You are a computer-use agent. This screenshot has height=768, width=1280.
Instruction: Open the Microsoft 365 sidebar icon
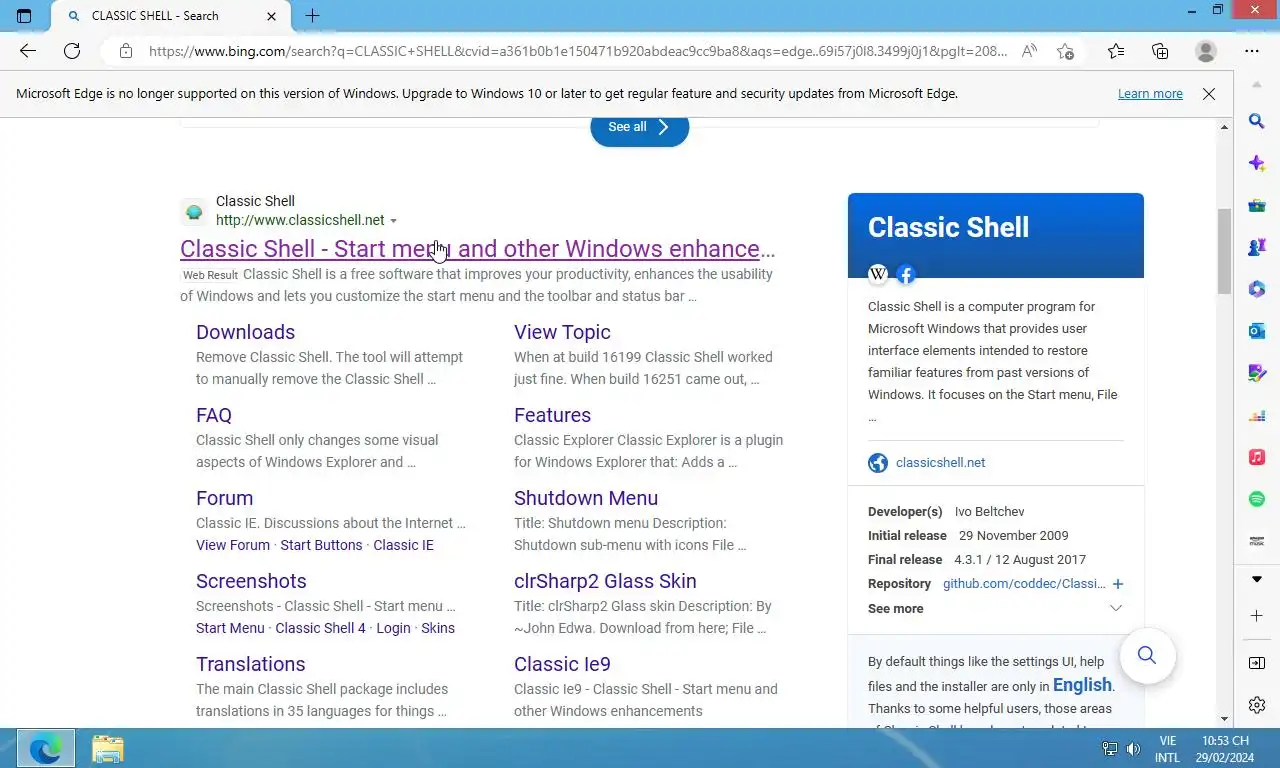[1257, 289]
